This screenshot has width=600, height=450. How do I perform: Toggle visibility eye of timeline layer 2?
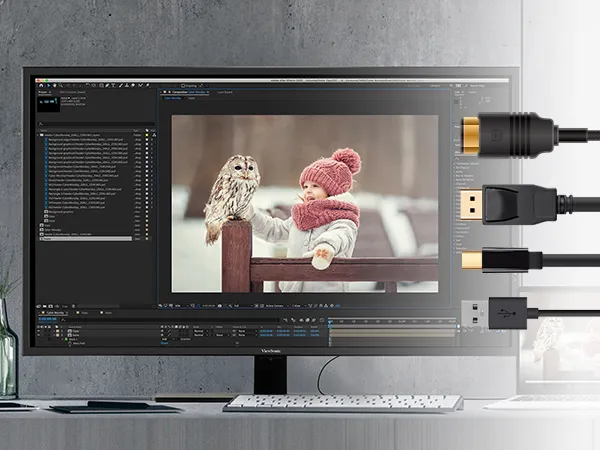39,335
